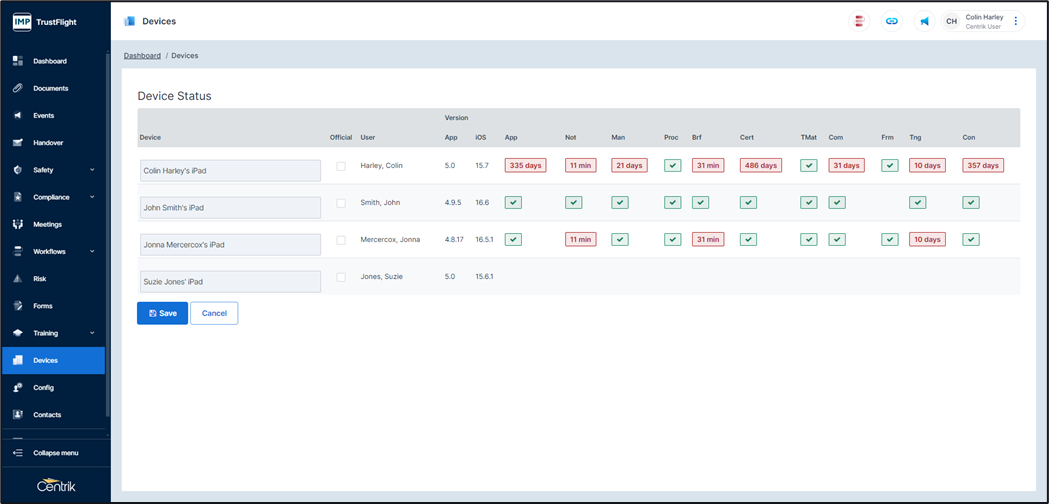This screenshot has width=1049, height=504.
Task: Click the Config icon in sidebar
Action: tap(18, 387)
